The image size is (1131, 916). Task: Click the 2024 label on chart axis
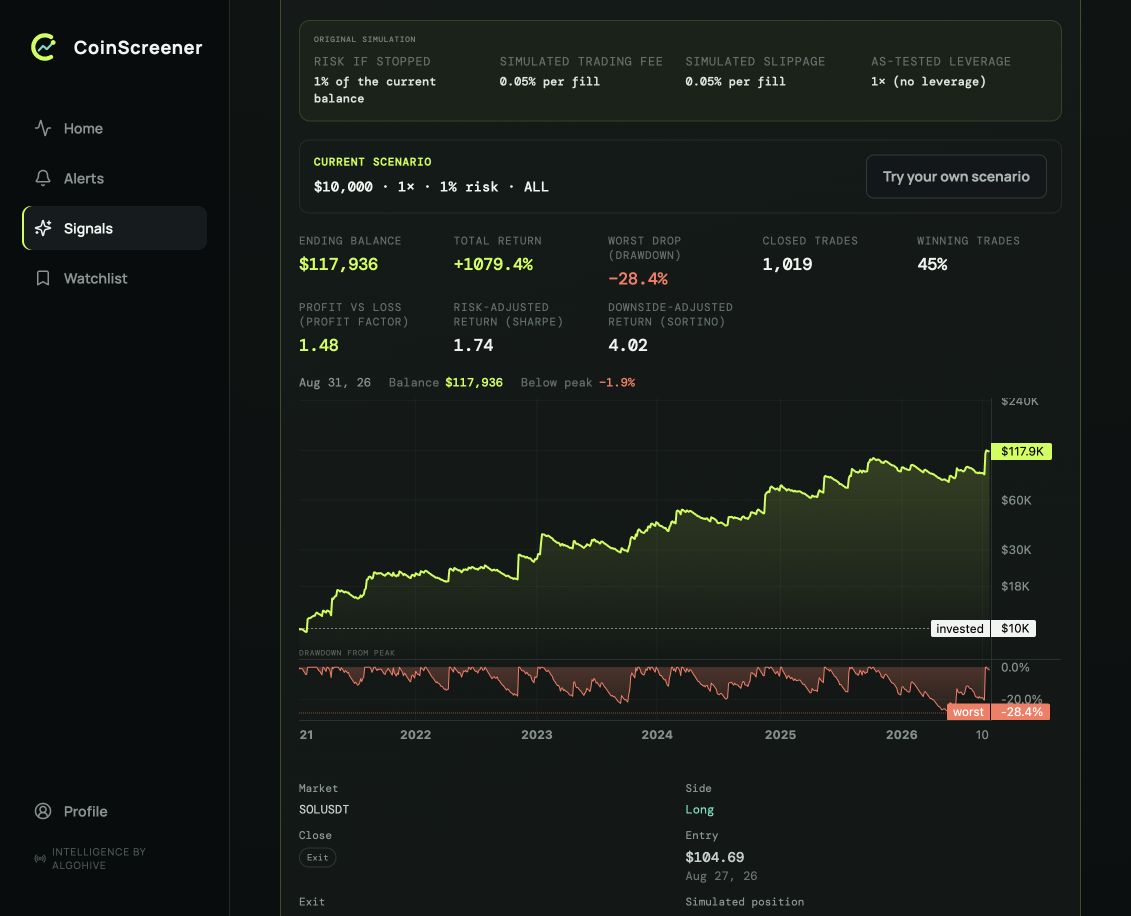point(657,735)
